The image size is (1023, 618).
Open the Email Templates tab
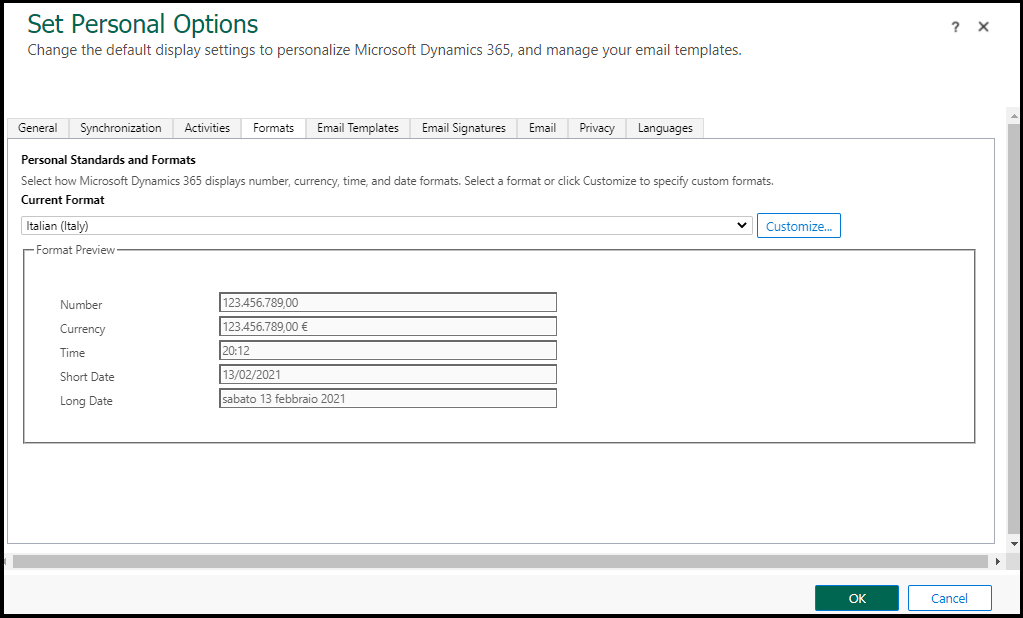coord(357,128)
